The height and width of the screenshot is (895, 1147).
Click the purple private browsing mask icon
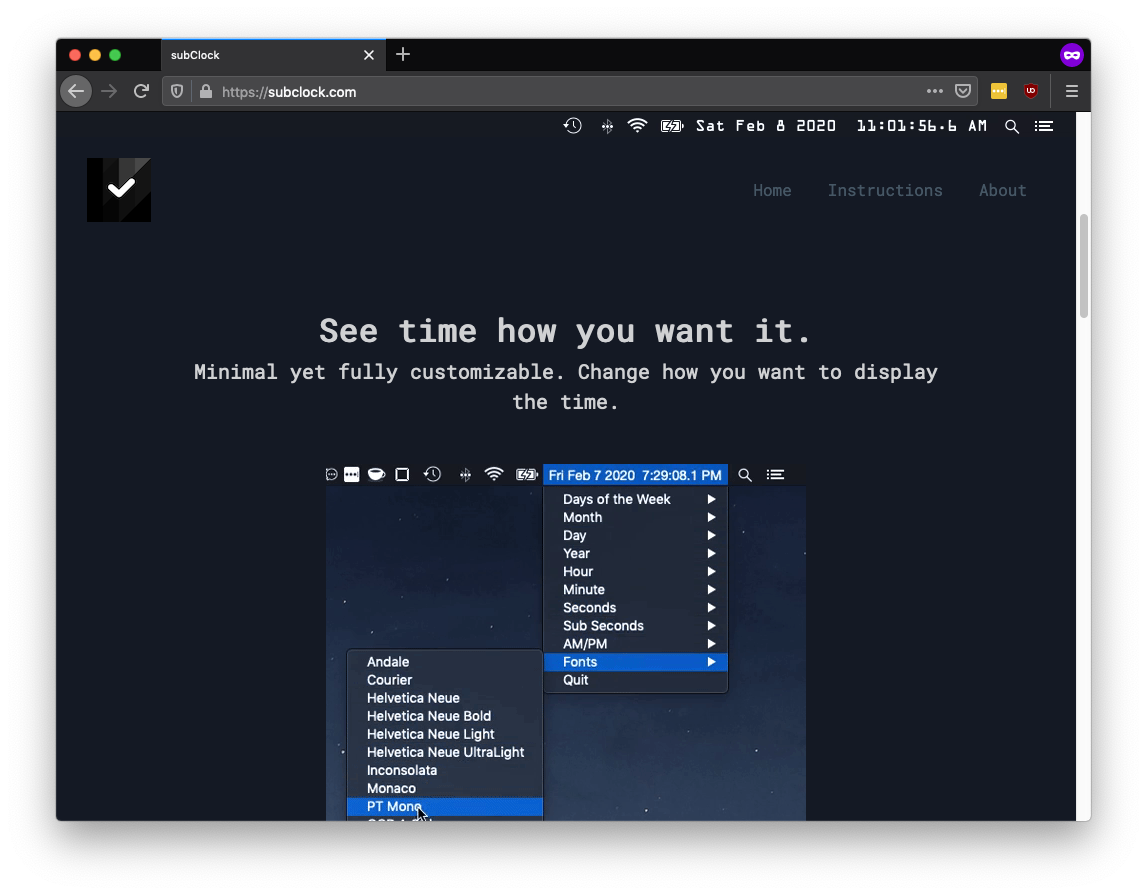[x=1072, y=55]
